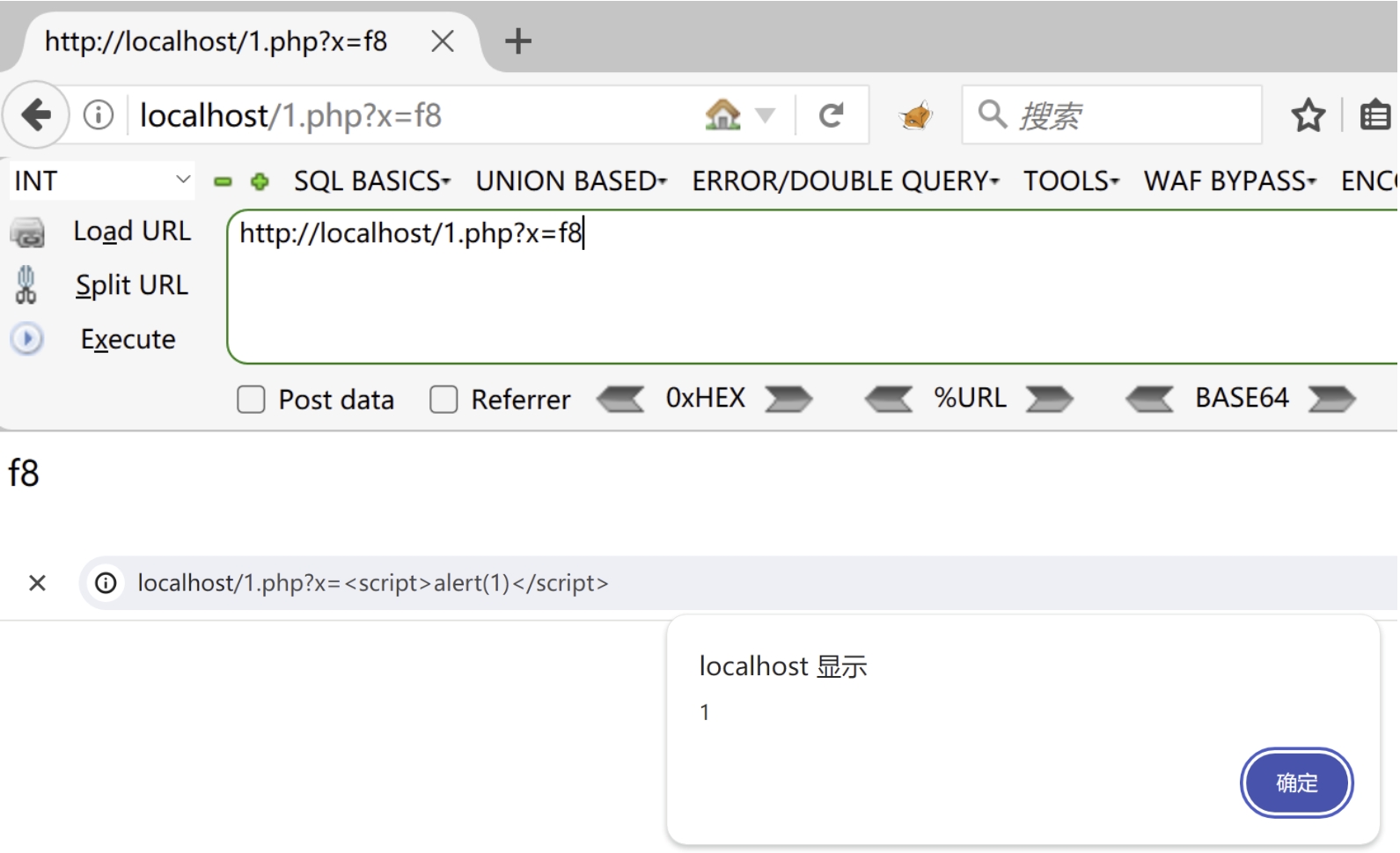Expand dropdown arrow next to home icon
Image resolution: width=1400 pixels, height=853 pixels.
766,115
